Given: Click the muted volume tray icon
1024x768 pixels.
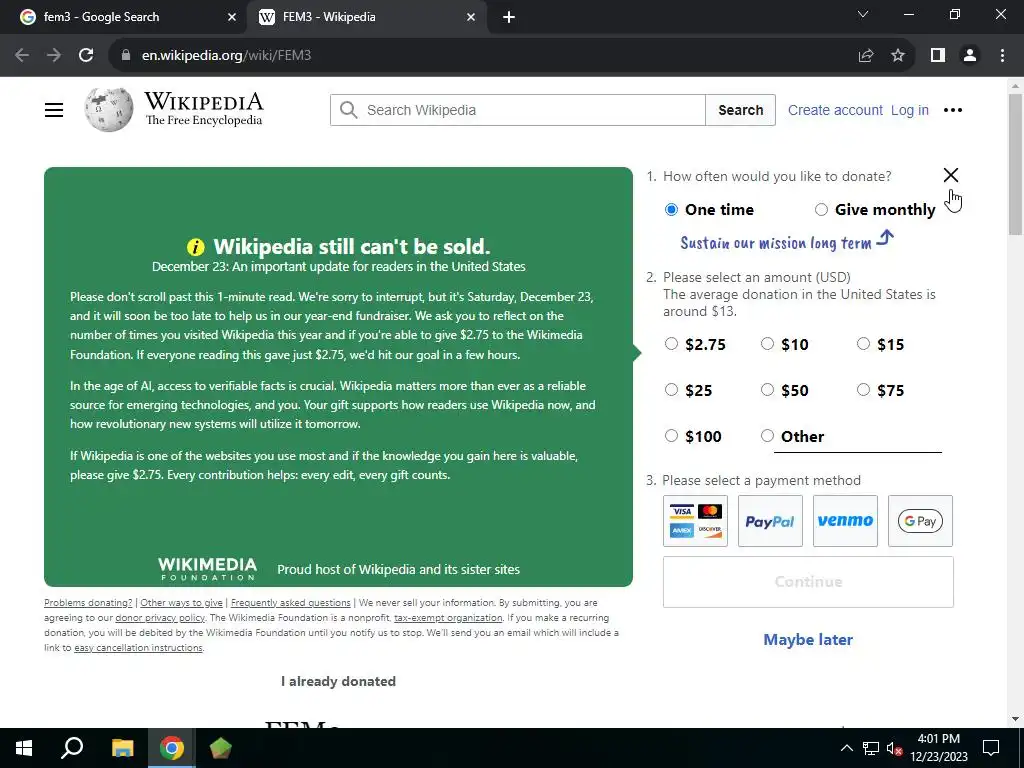Looking at the screenshot, I should click(894, 748).
